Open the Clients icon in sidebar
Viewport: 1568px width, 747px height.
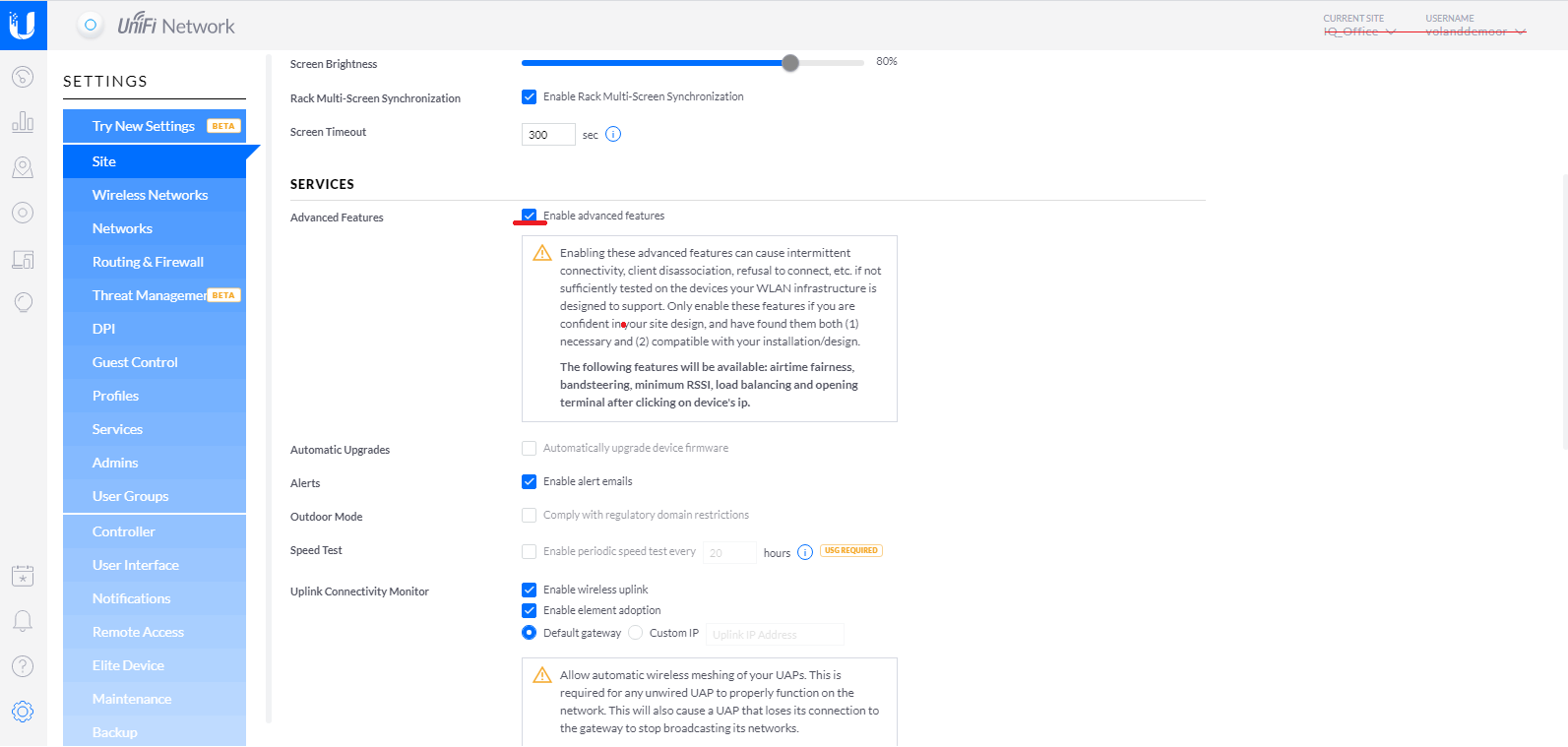pyautogui.click(x=23, y=259)
